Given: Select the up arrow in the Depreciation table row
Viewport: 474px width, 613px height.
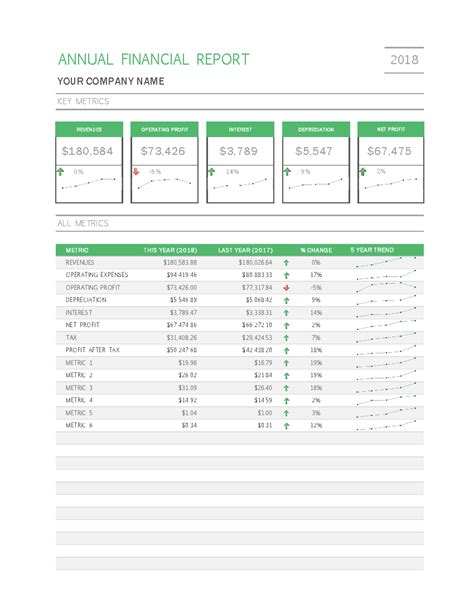Looking at the screenshot, I should pos(286,300).
